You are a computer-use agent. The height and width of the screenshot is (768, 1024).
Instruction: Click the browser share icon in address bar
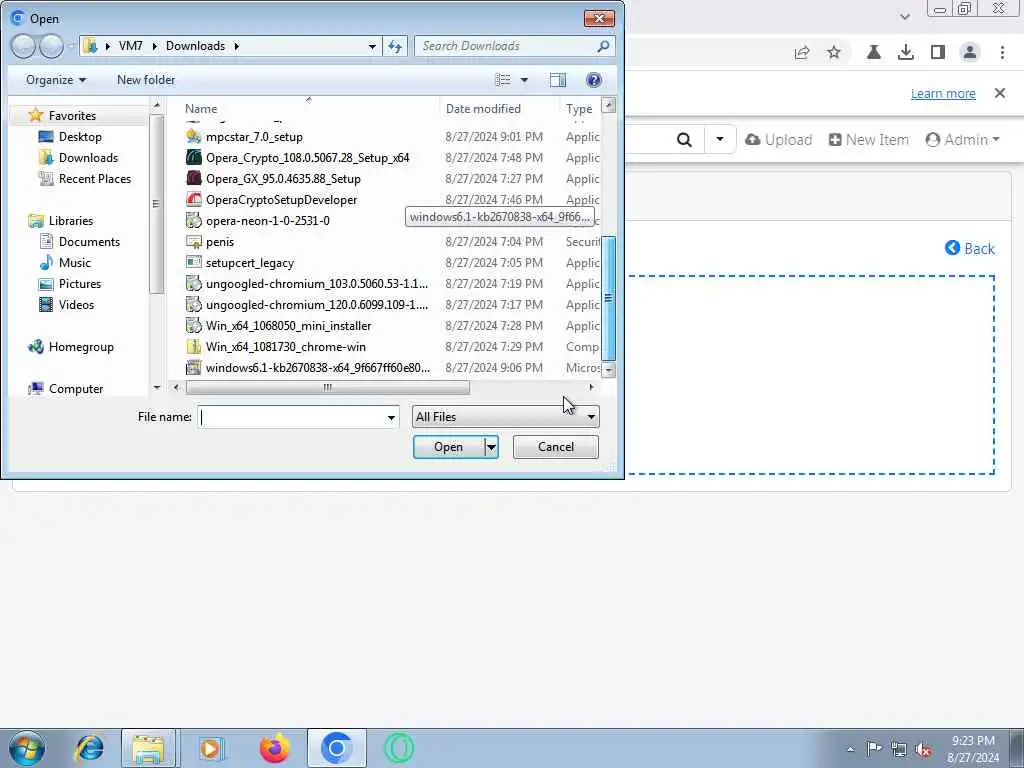coord(802,52)
